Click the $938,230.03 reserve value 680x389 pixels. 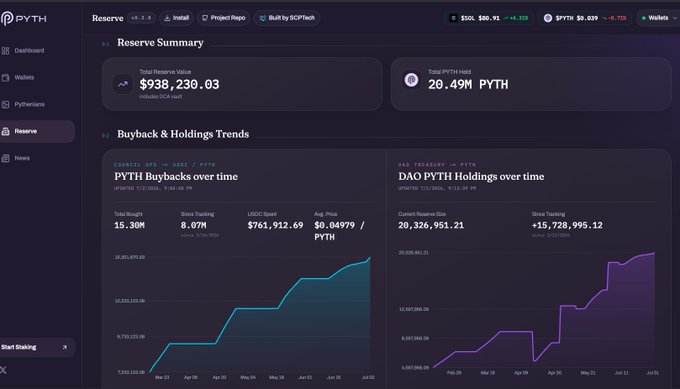coord(179,84)
